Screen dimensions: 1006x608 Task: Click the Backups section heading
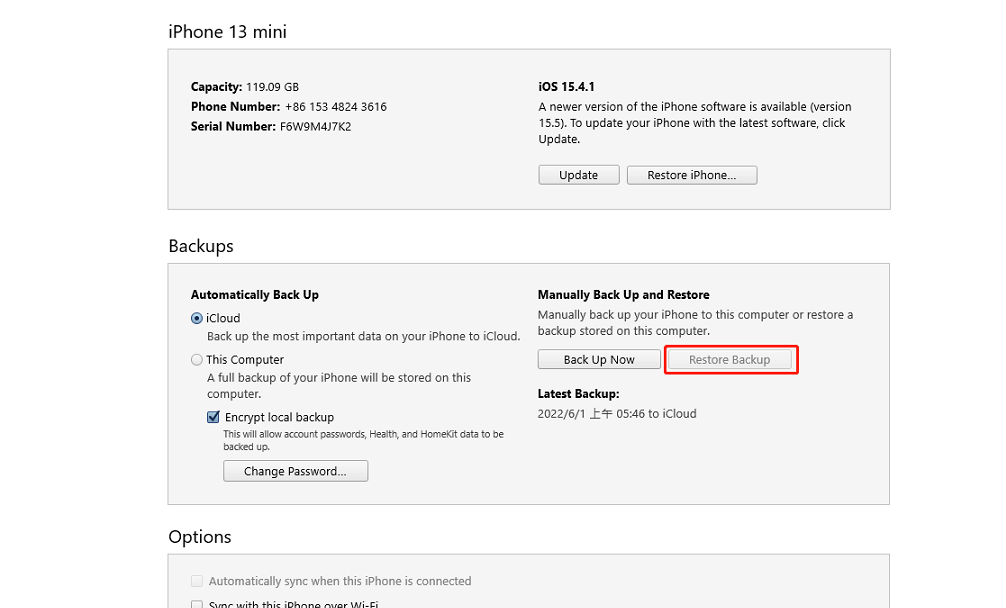pyautogui.click(x=200, y=246)
